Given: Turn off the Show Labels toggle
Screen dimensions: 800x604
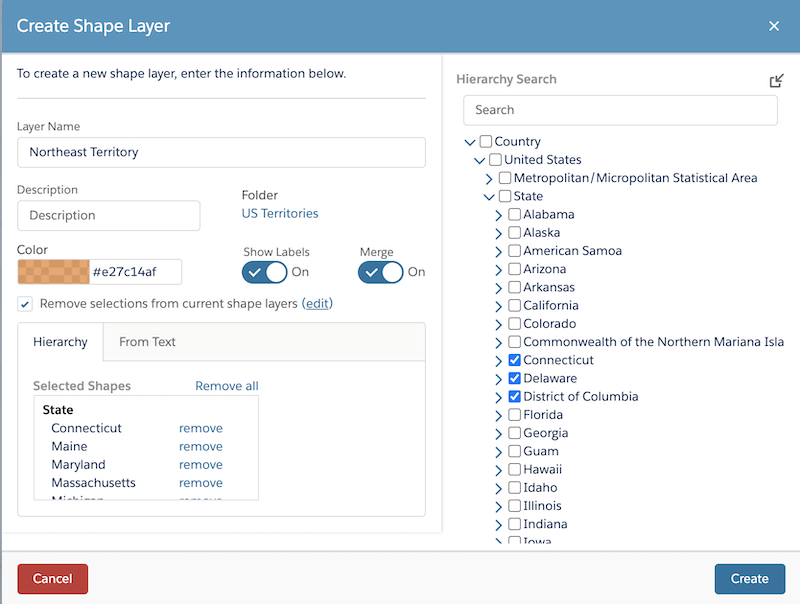Looking at the screenshot, I should [x=264, y=272].
